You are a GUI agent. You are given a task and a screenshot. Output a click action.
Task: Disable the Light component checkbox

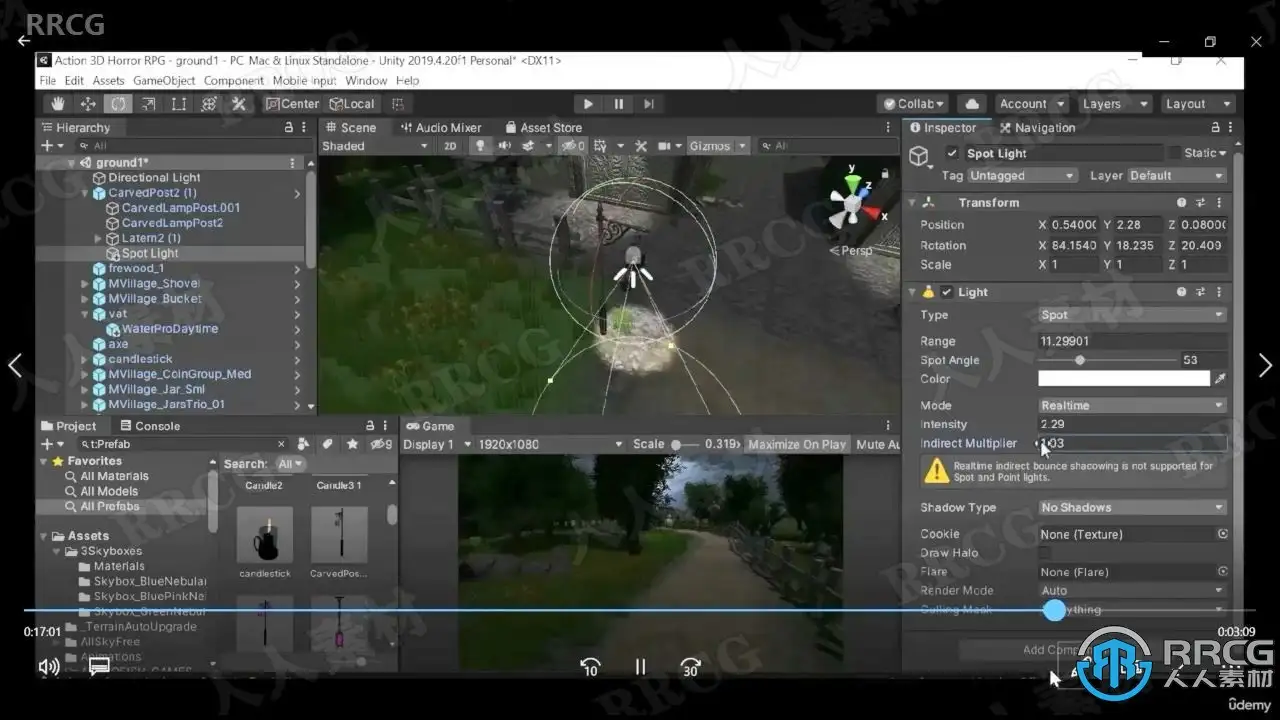[x=946, y=292]
